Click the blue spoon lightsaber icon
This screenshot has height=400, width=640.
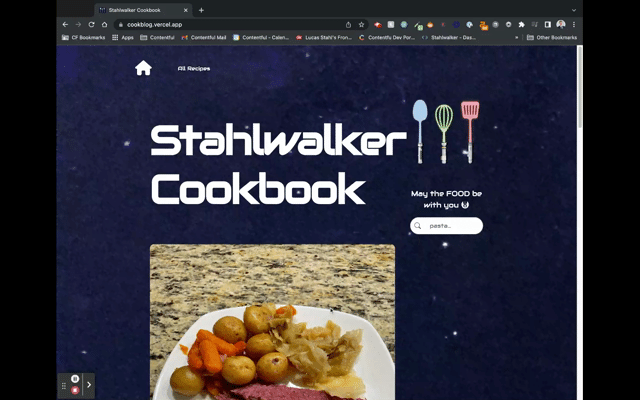coord(420,131)
